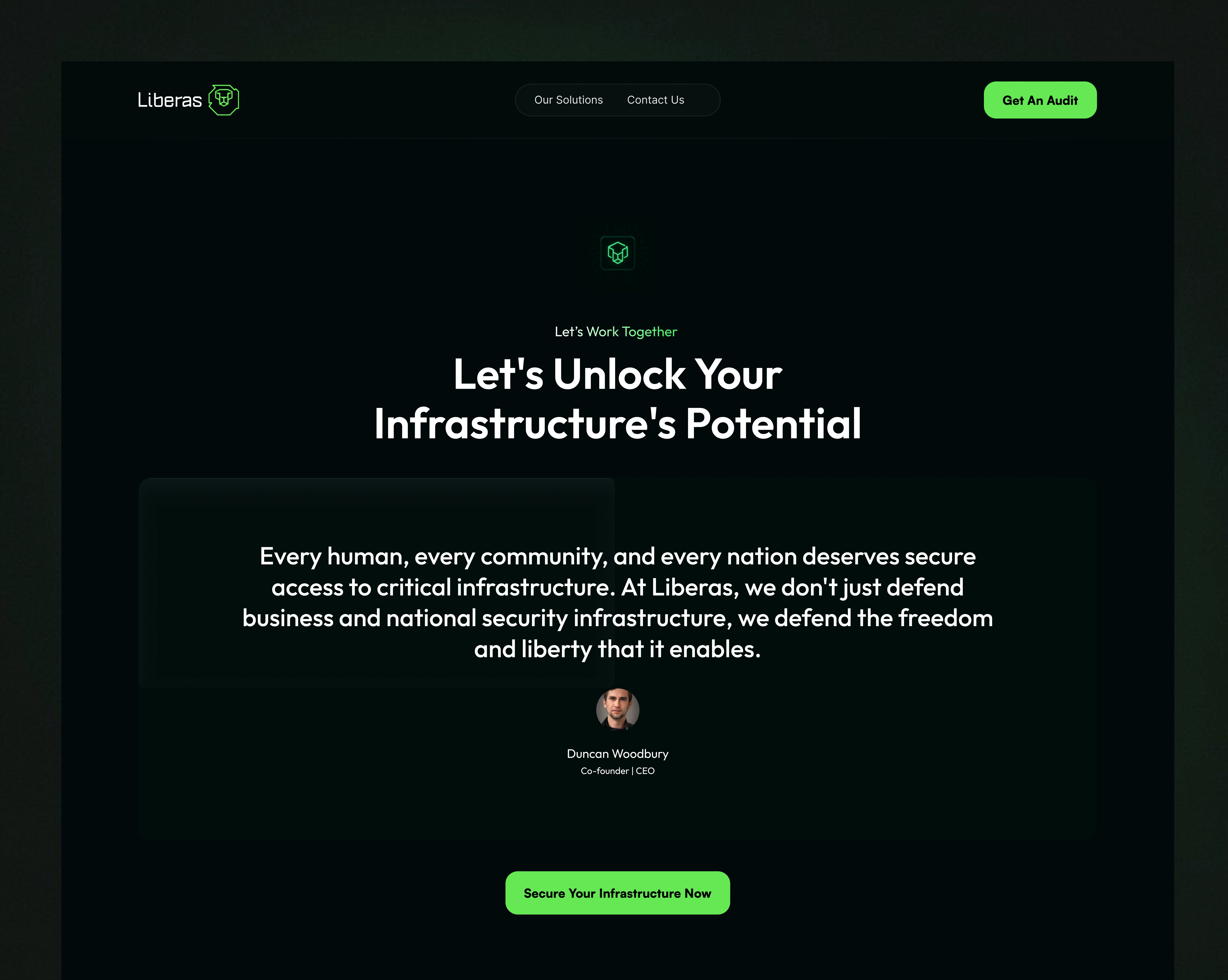Go to Contact Us in the navigation
The image size is (1228, 980).
pyautogui.click(x=656, y=100)
